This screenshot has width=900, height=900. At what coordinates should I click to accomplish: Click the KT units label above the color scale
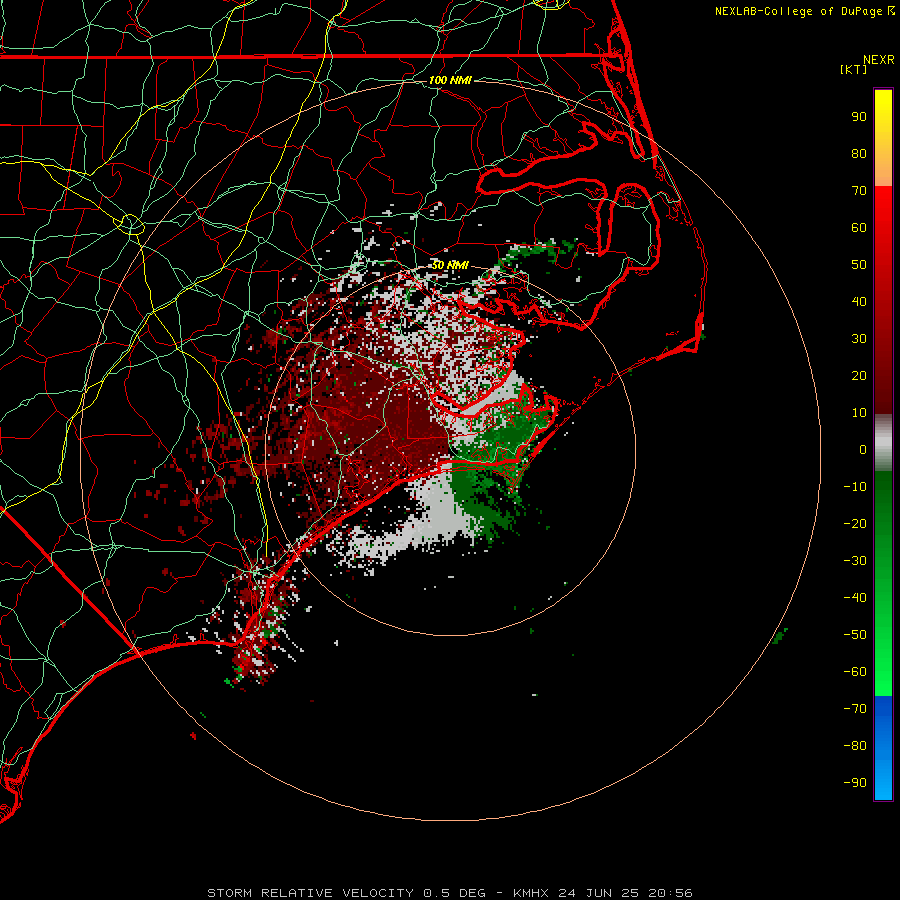(x=854, y=69)
